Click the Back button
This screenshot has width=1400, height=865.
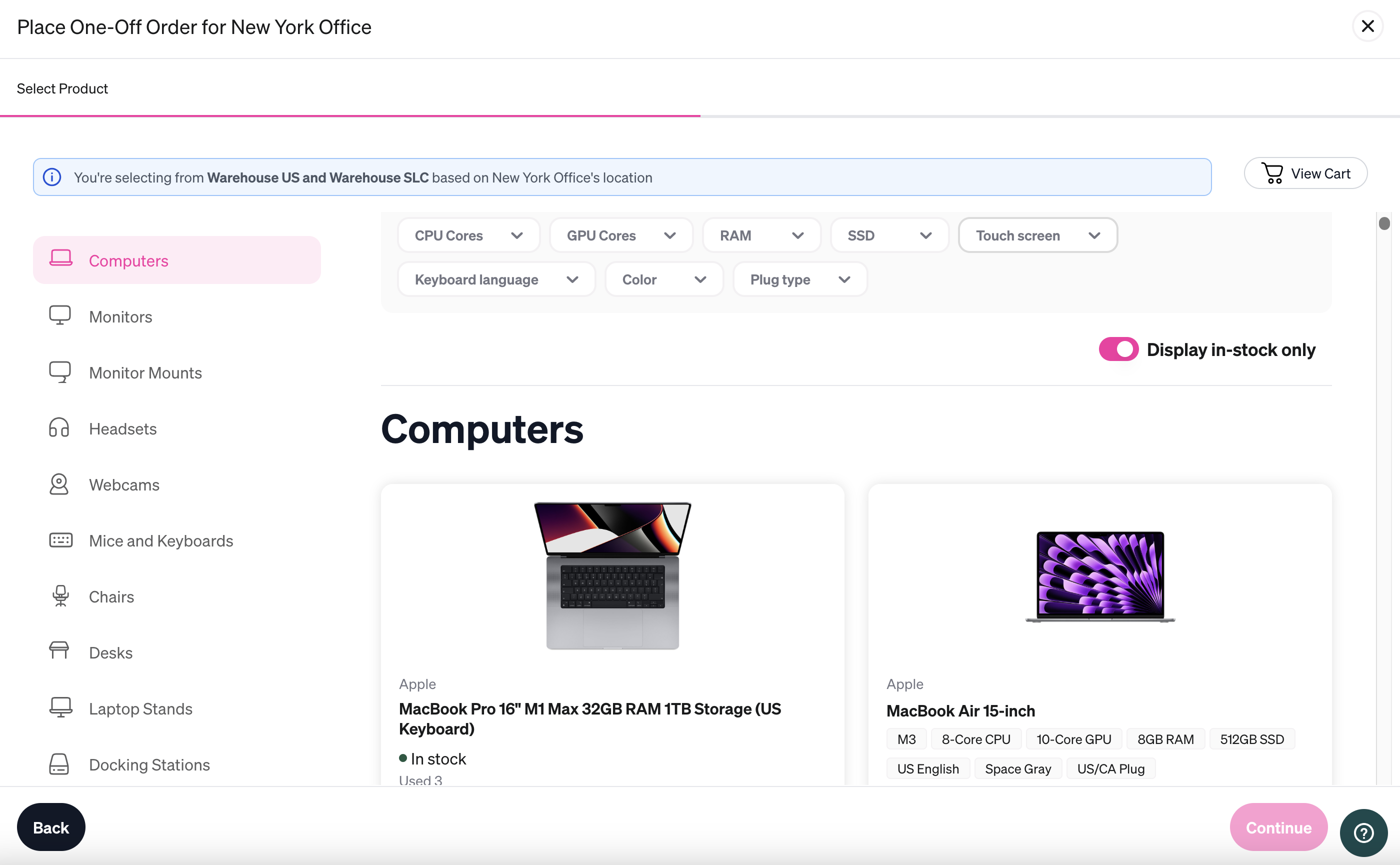click(x=51, y=827)
